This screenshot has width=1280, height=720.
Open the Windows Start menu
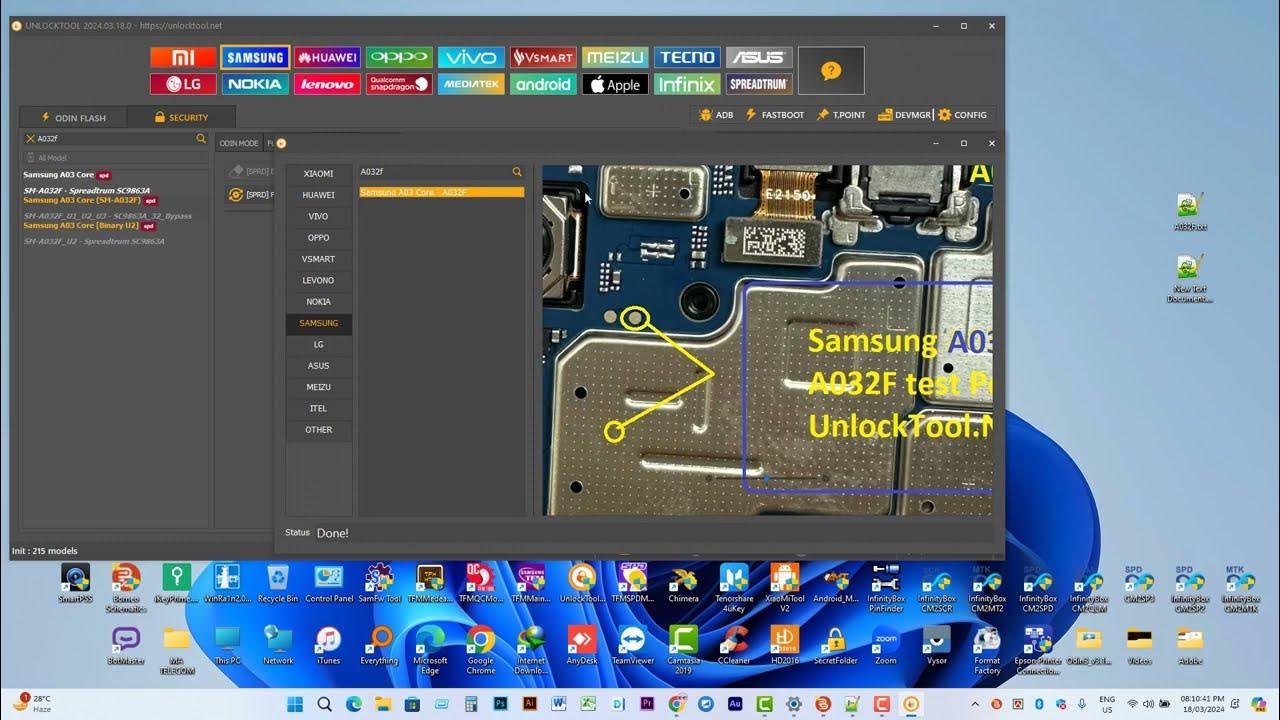point(295,704)
